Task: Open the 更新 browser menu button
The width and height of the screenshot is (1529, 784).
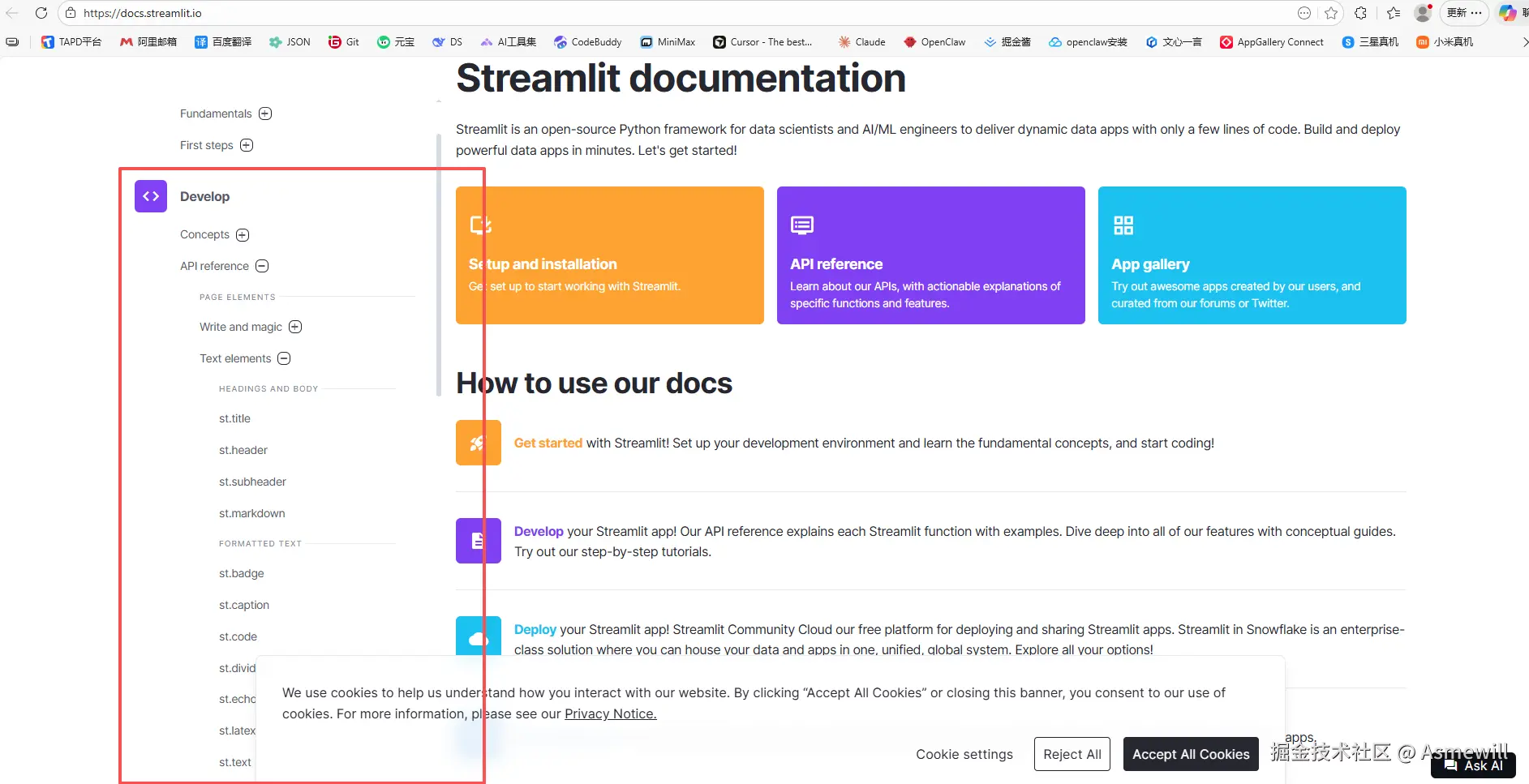Action: pyautogui.click(x=1465, y=13)
